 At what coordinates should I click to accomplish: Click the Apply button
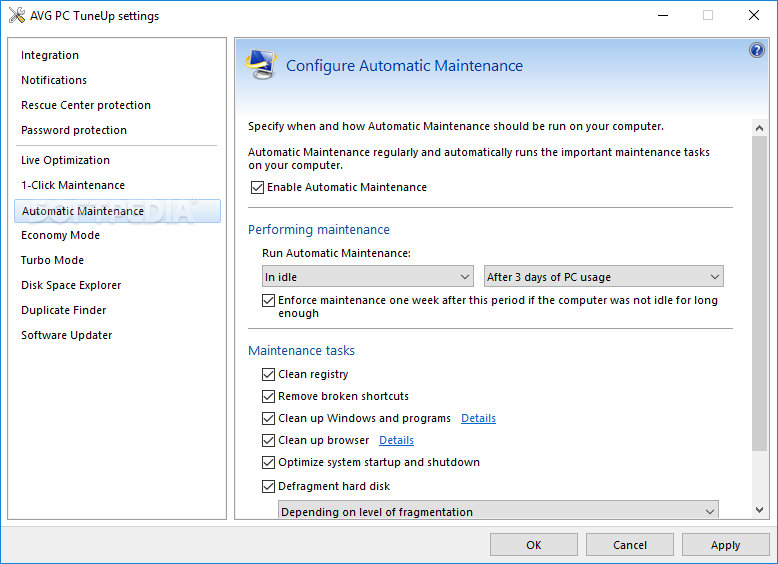(725, 545)
